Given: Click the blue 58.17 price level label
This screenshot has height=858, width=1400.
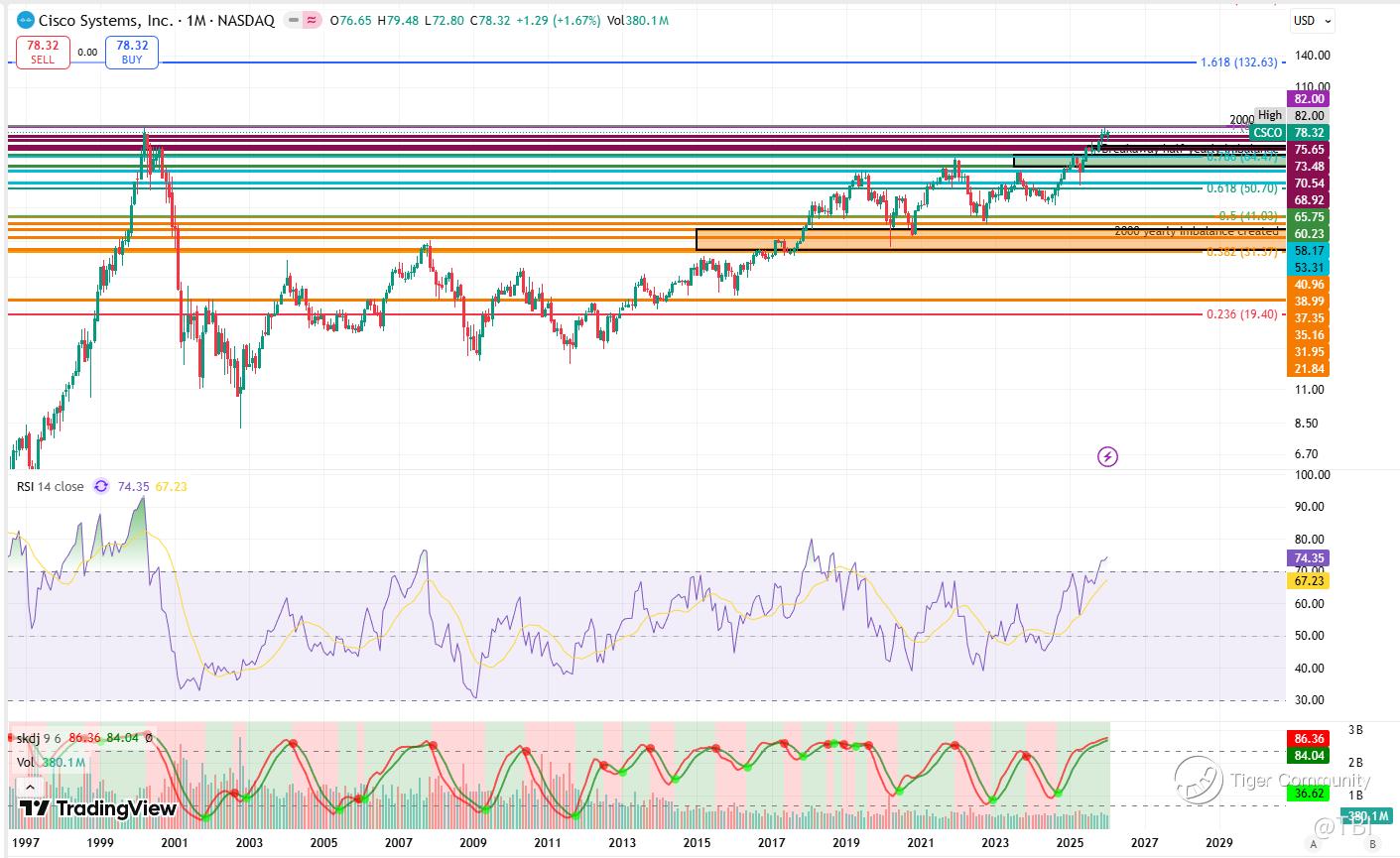Looking at the screenshot, I should click(1306, 251).
